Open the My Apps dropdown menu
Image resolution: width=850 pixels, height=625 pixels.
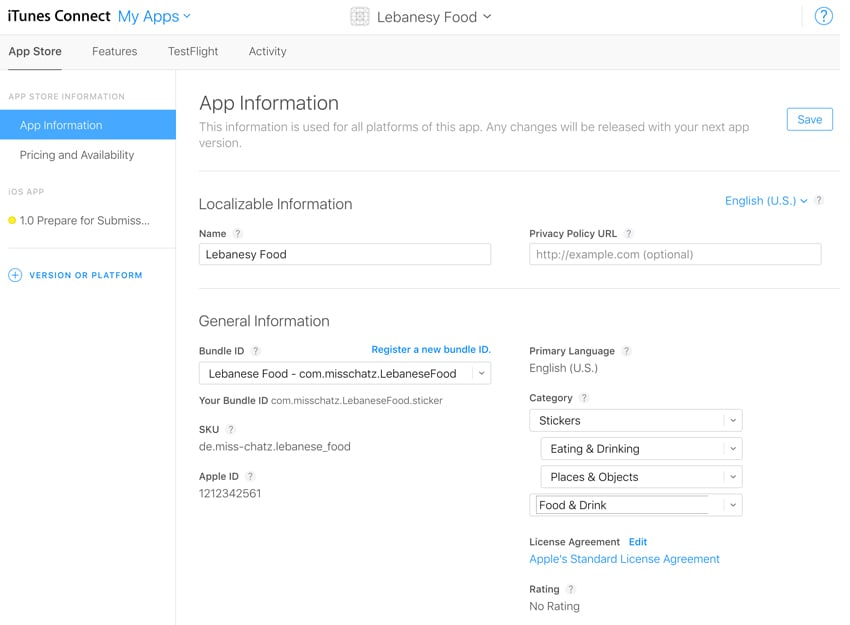click(x=154, y=16)
